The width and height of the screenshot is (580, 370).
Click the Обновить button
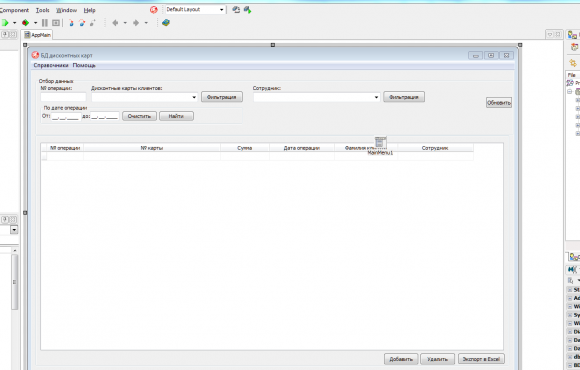pyautogui.click(x=499, y=103)
